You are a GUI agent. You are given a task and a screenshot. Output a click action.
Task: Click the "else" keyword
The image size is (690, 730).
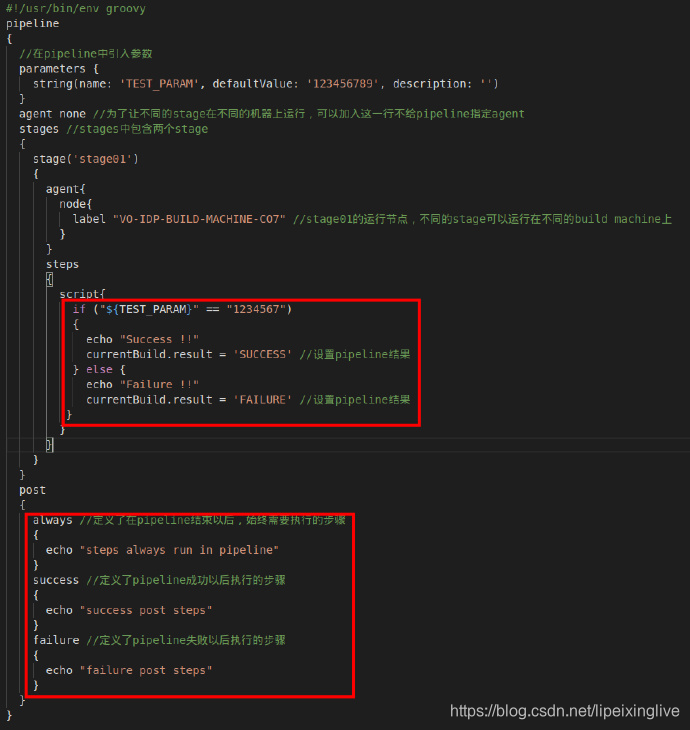point(99,370)
